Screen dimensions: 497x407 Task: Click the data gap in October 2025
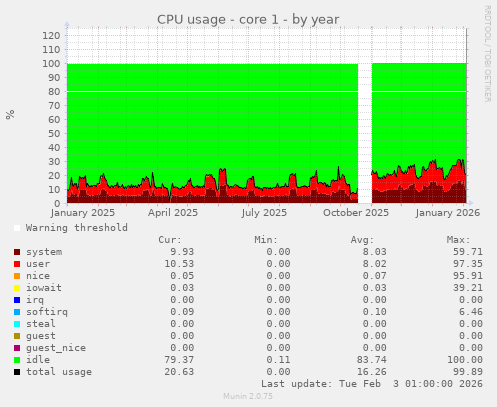tap(365, 133)
